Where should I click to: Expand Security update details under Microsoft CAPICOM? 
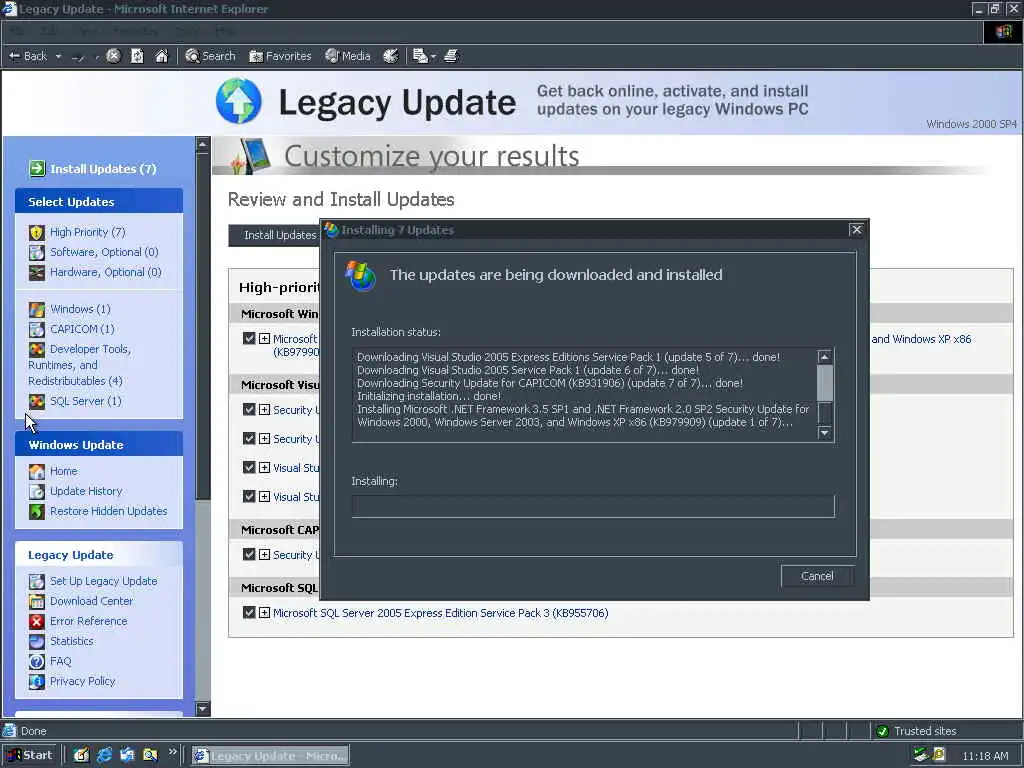(264, 554)
